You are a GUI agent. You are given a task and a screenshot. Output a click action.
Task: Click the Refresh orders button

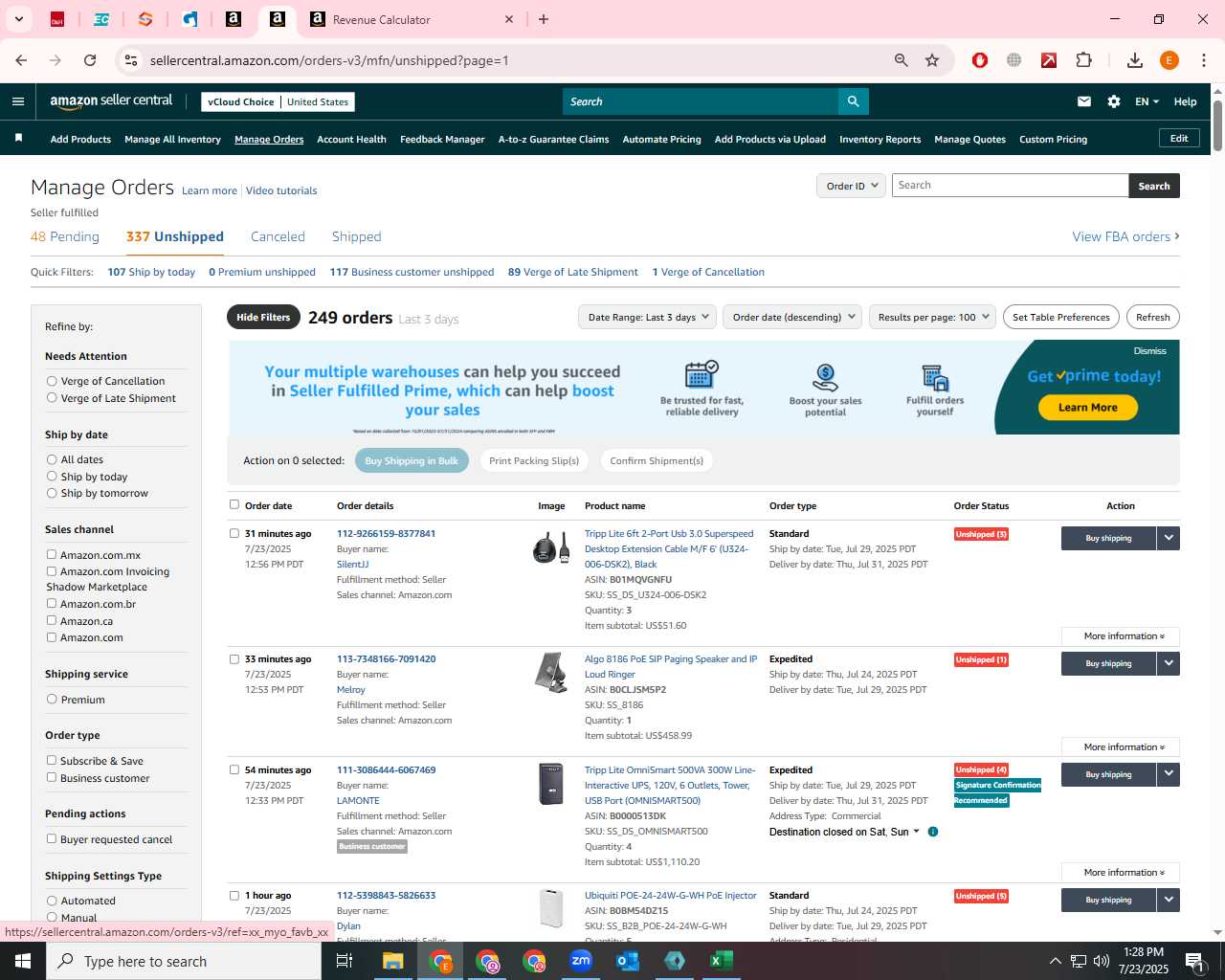[1152, 317]
